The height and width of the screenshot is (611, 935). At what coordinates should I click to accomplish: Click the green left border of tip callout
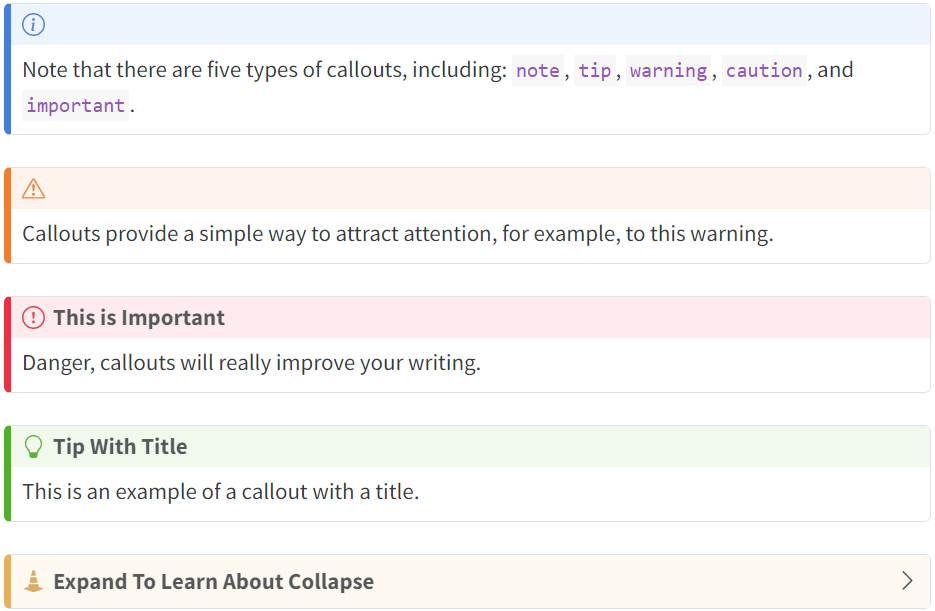7,473
